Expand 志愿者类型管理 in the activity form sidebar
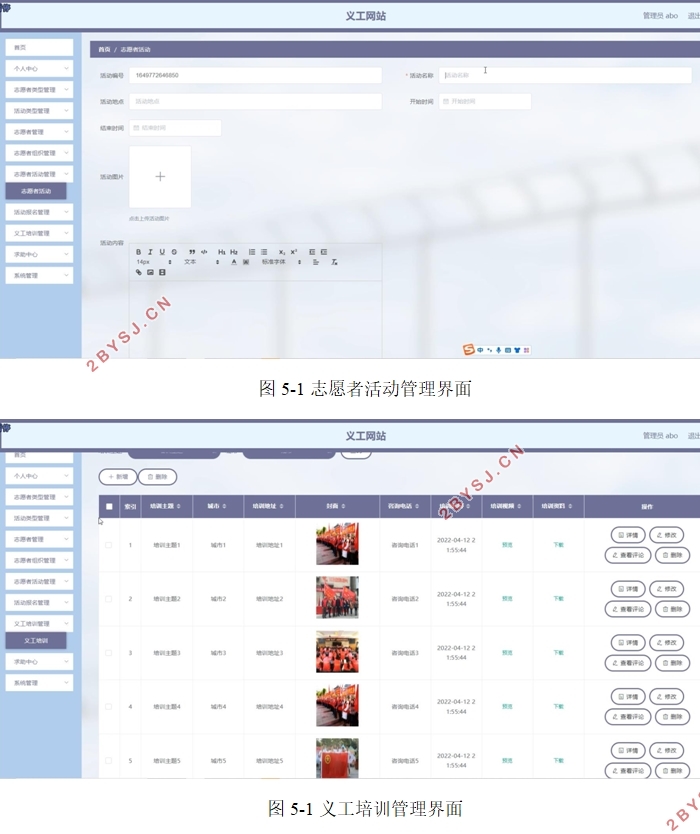 point(39,90)
